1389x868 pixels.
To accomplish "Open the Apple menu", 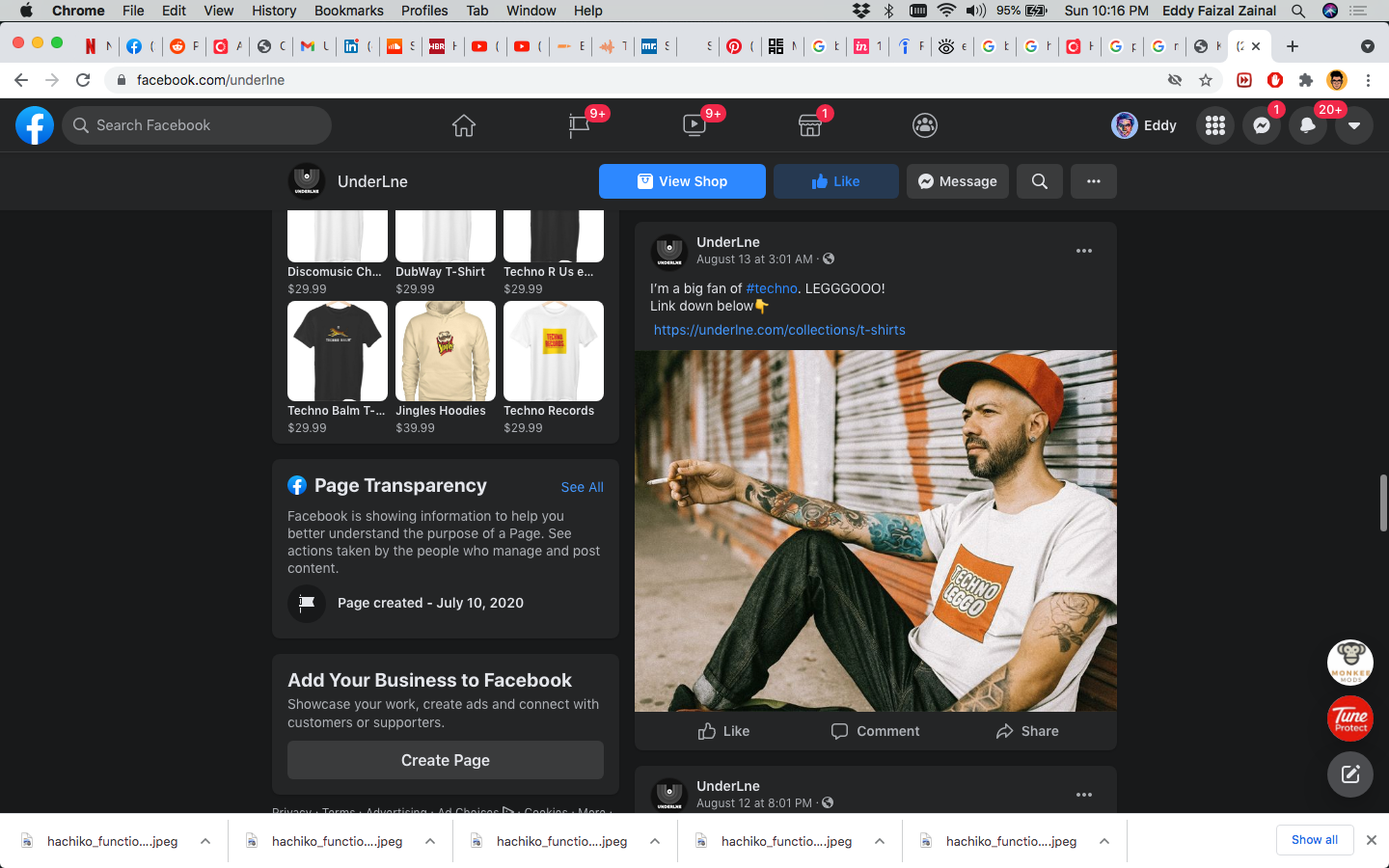I will click(26, 11).
